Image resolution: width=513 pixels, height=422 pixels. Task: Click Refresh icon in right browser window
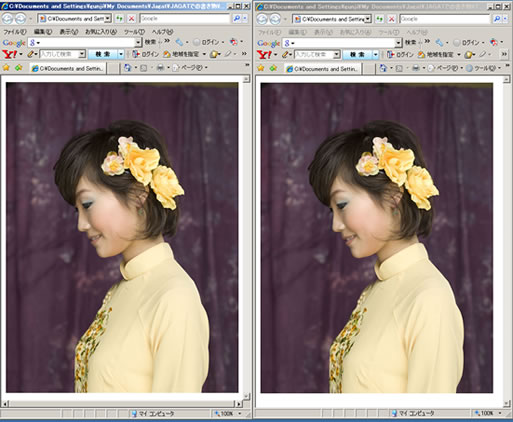coord(379,19)
